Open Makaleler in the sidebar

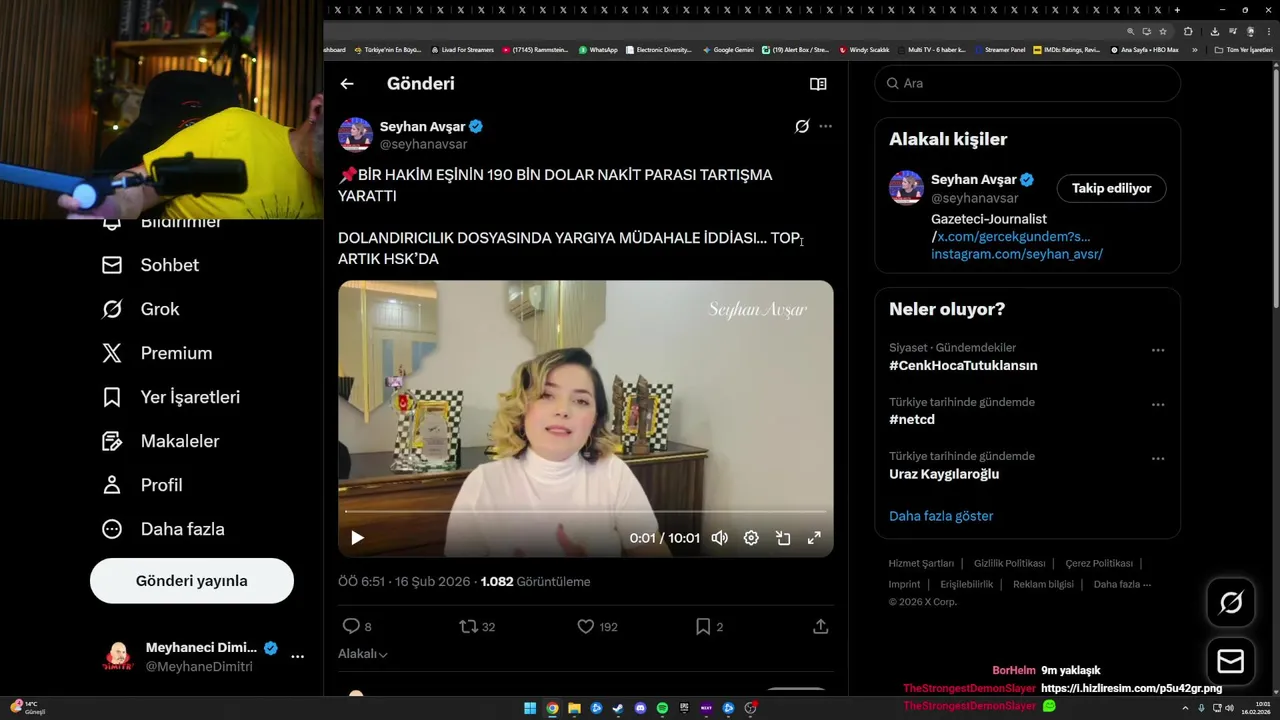(x=160, y=441)
